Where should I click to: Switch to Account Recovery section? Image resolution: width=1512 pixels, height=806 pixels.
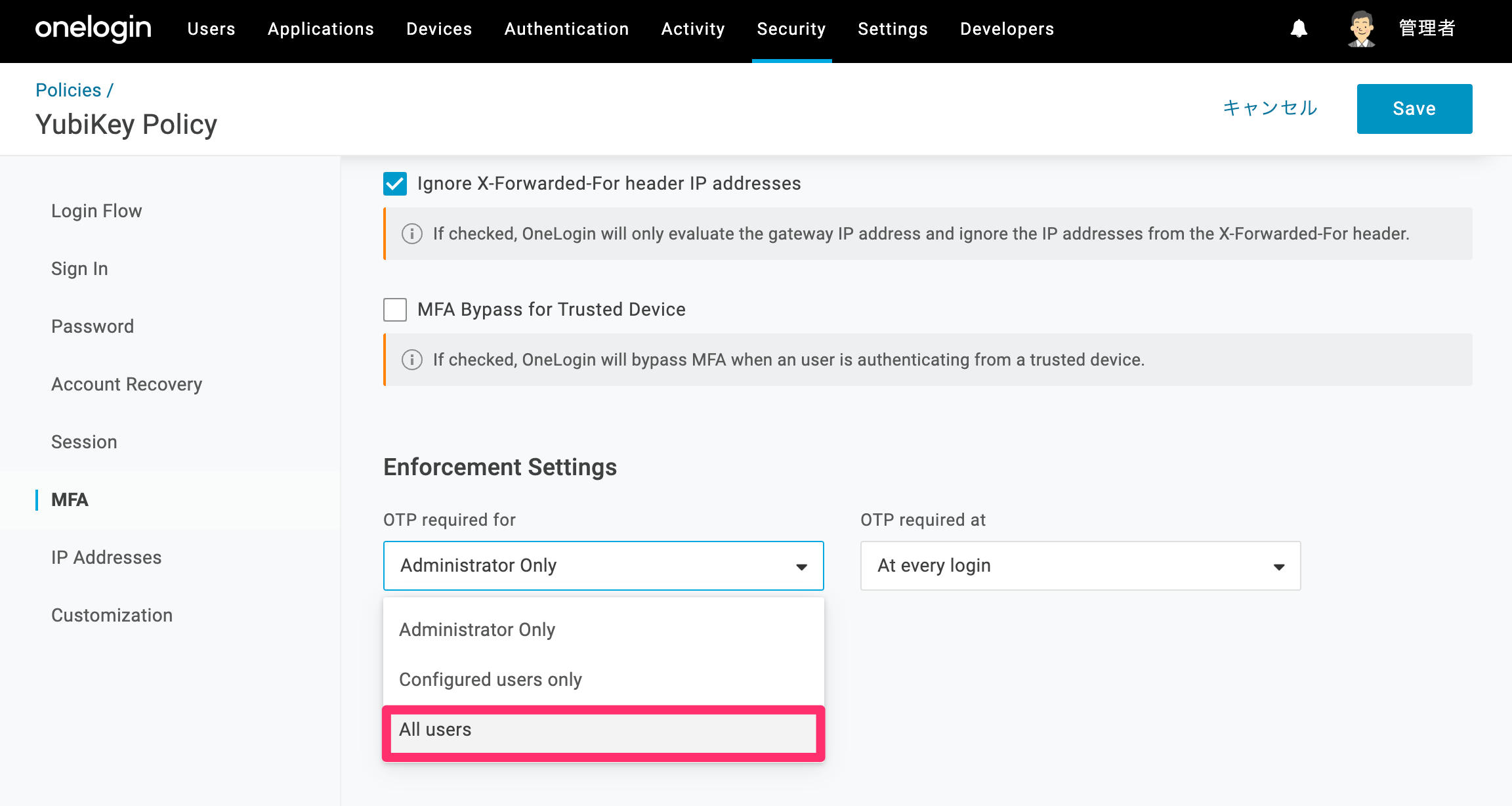[x=127, y=385]
